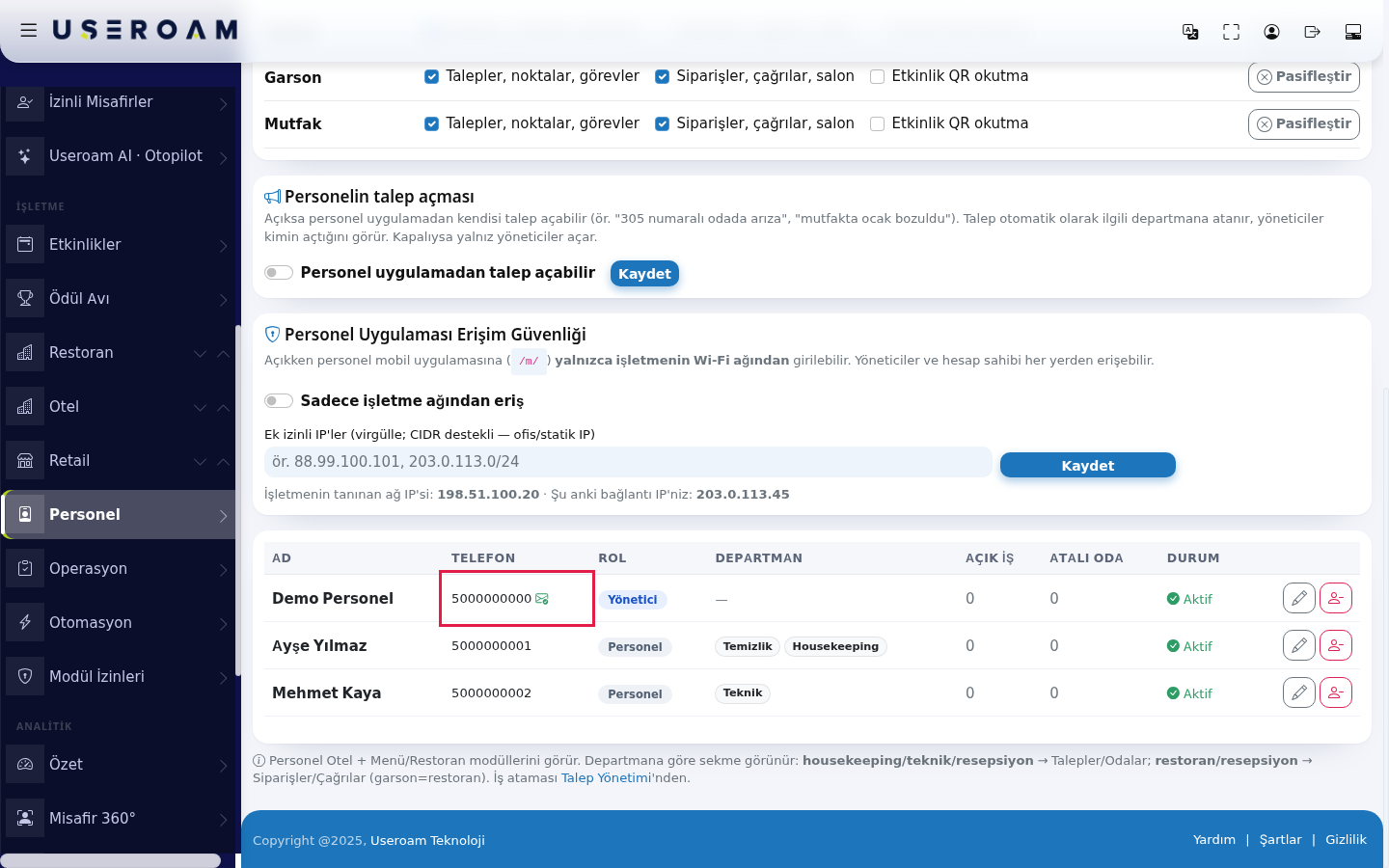Expand Operasyon submenu chevron
Screen dimensions: 1389x868
pyautogui.click(x=224, y=570)
